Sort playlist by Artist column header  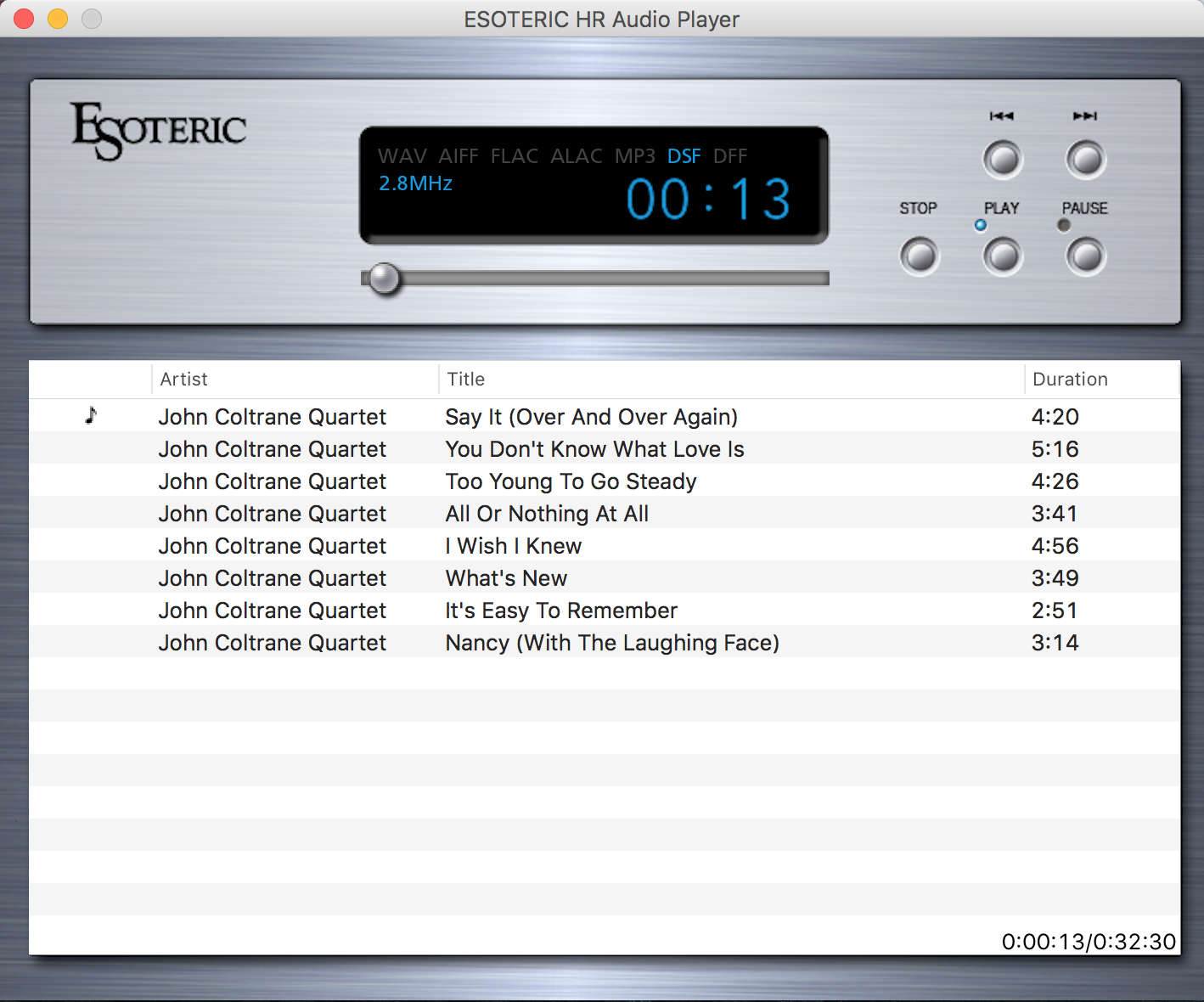point(184,380)
